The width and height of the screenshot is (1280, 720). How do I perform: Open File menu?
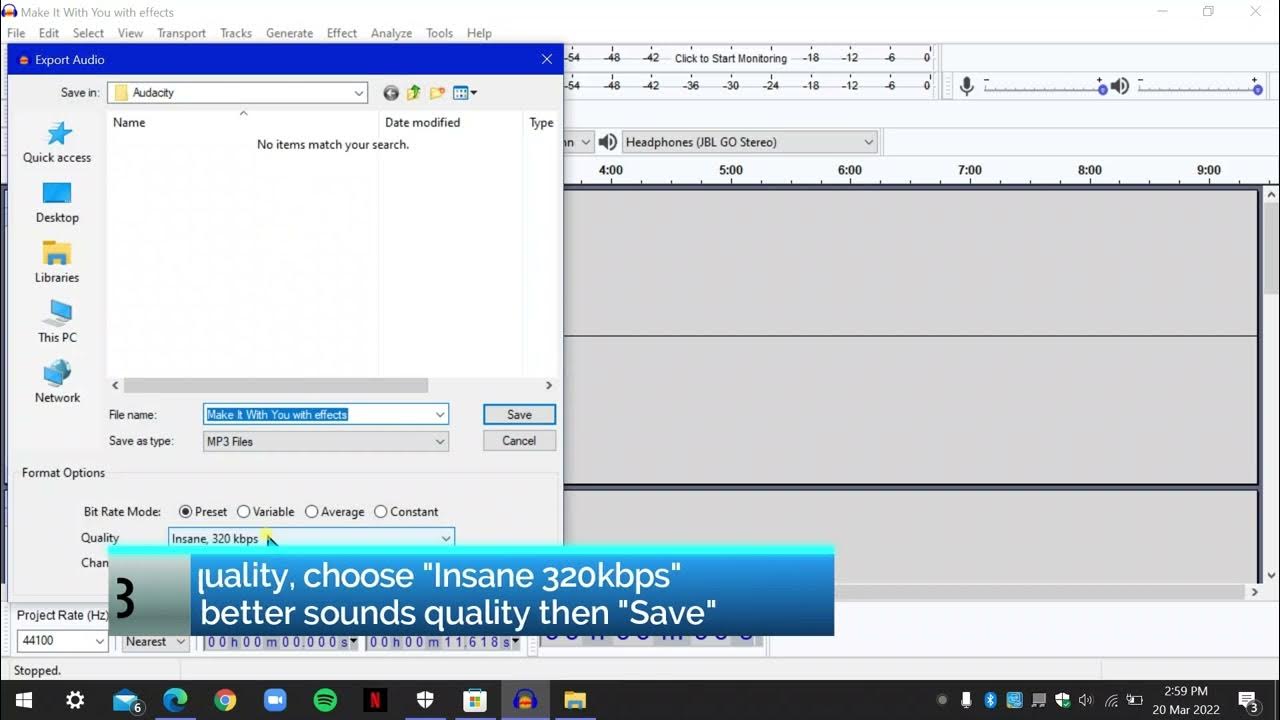pos(16,33)
